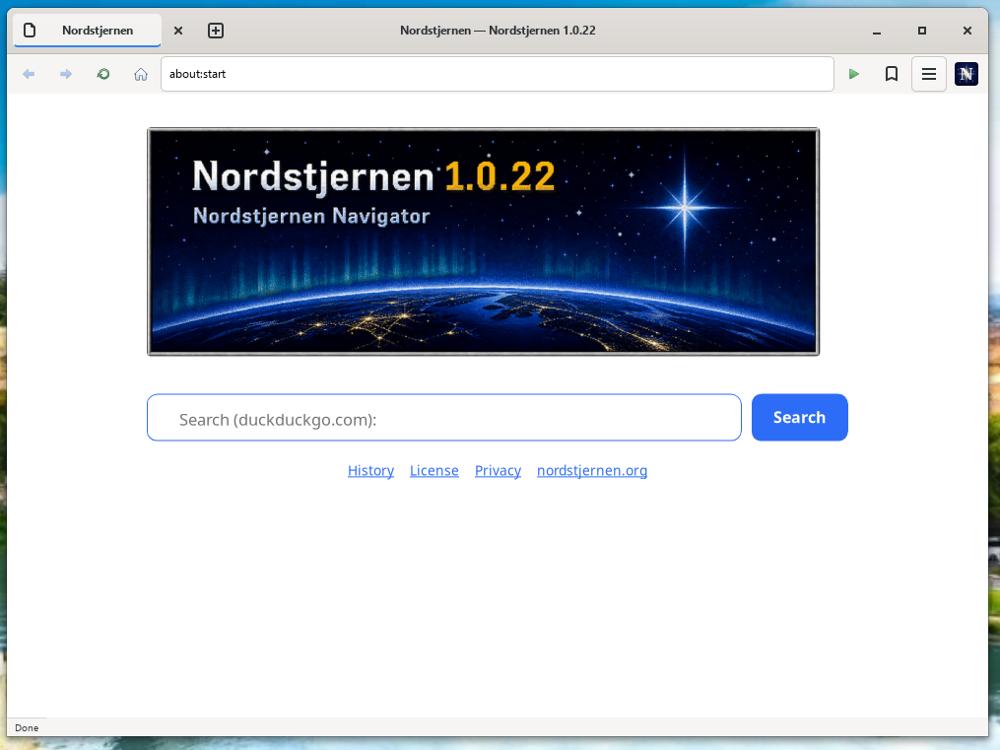Image resolution: width=1000 pixels, height=750 pixels.
Task: Click the Nordstjernen N logo icon
Action: (x=966, y=74)
